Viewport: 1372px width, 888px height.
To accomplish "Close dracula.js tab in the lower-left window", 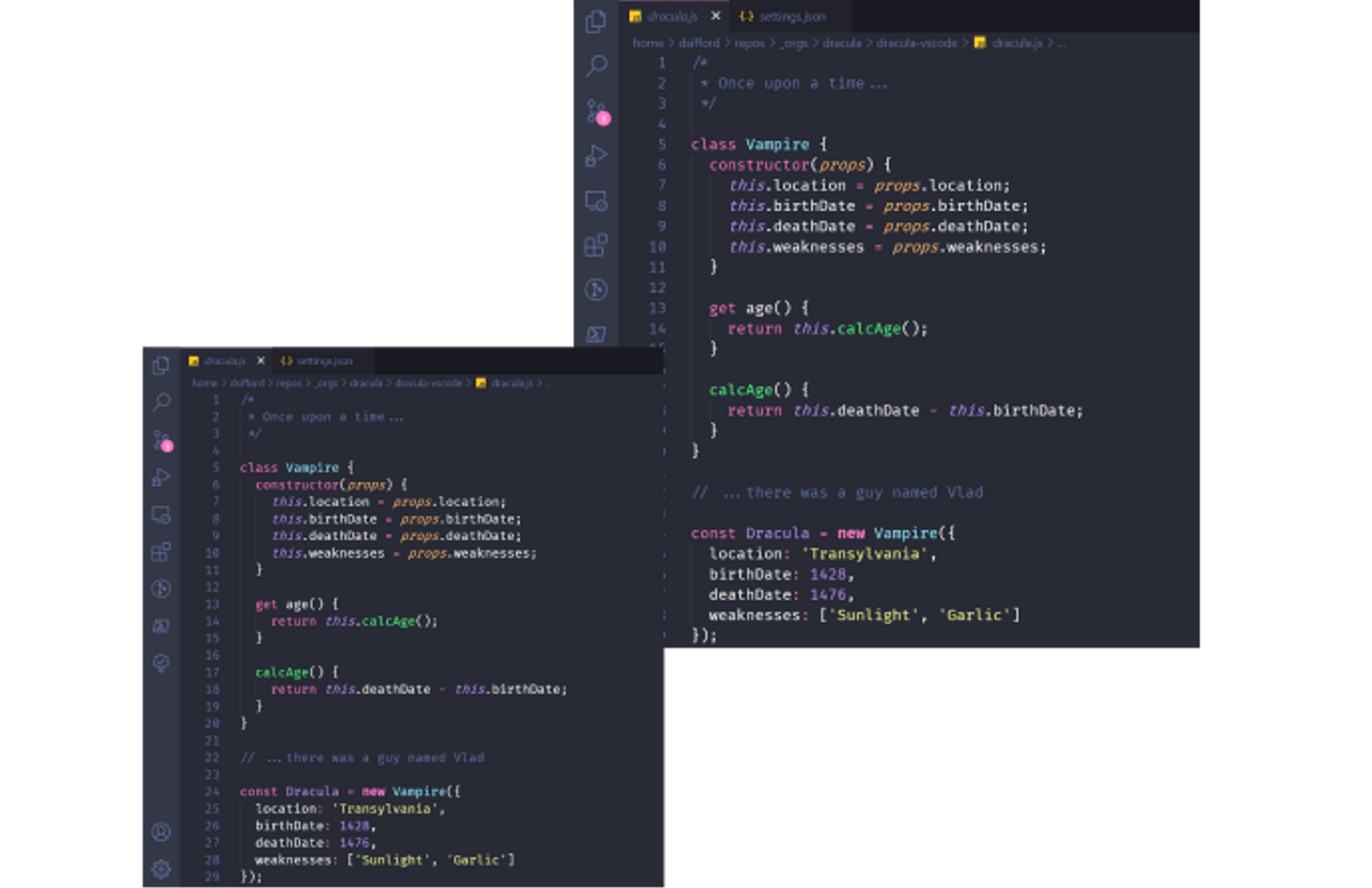I will [261, 360].
